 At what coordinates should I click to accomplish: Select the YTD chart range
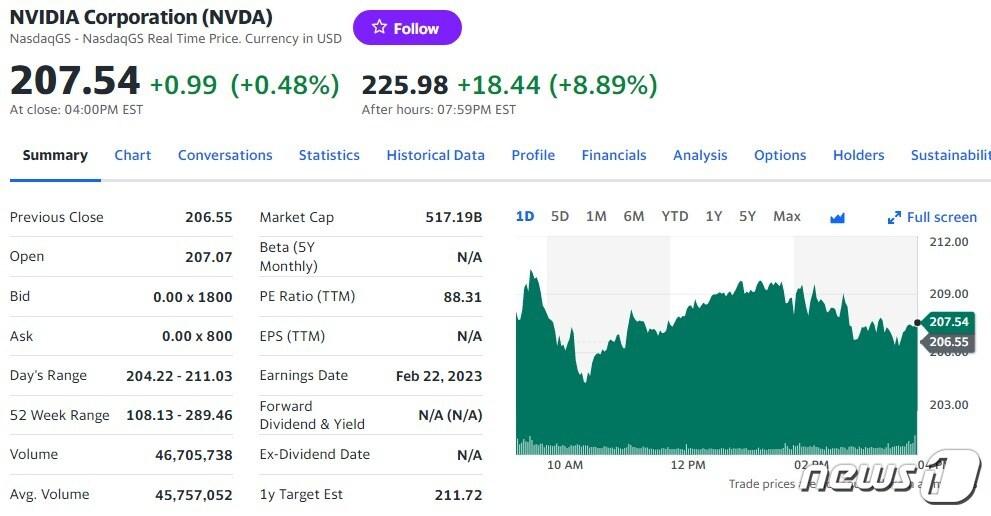(675, 216)
